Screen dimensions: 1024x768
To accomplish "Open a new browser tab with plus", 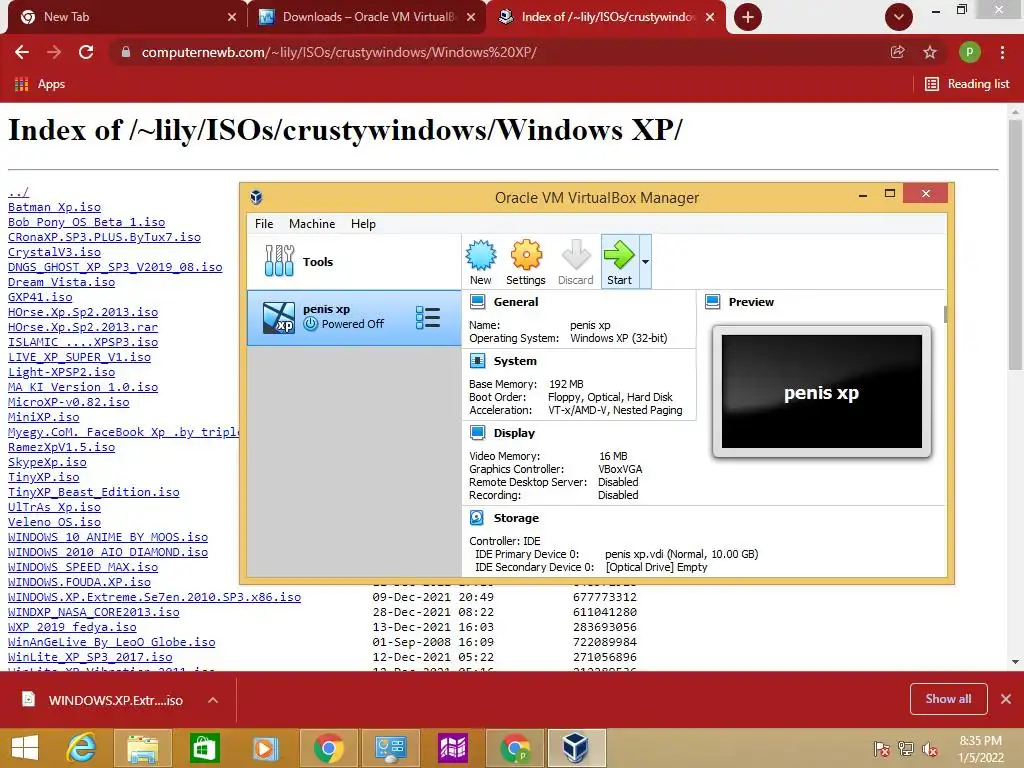I will 748,17.
